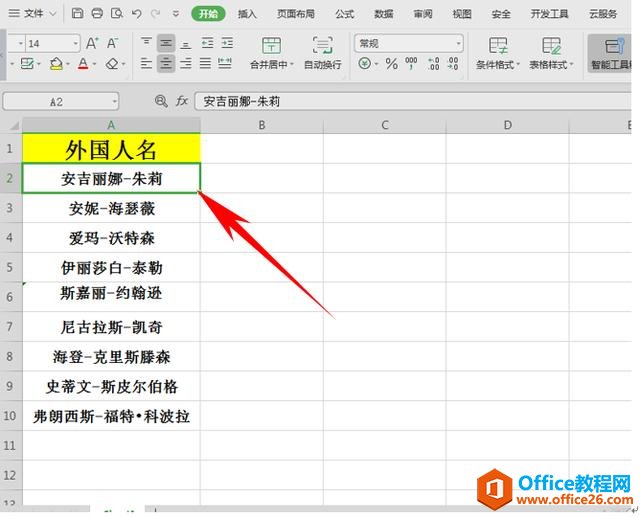Switch to the 审阅 Review tab

(423, 14)
